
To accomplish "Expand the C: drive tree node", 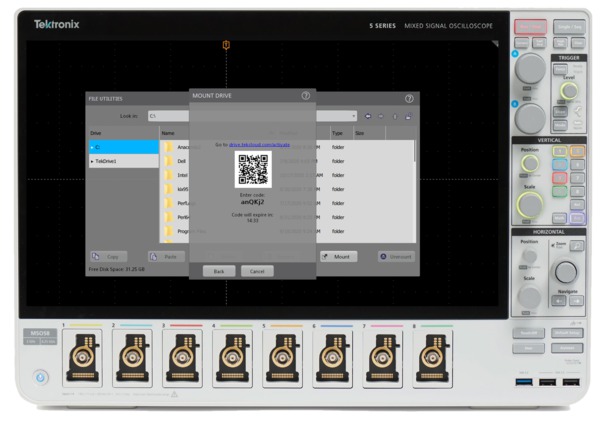I will tap(92, 146).
